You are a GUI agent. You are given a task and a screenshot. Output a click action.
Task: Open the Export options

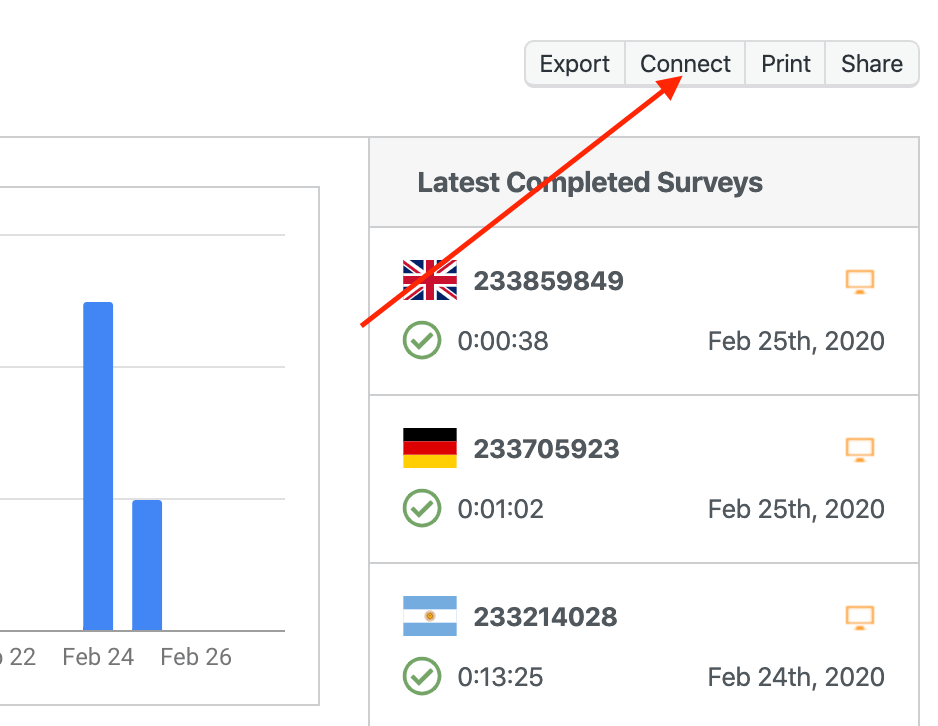coord(574,64)
